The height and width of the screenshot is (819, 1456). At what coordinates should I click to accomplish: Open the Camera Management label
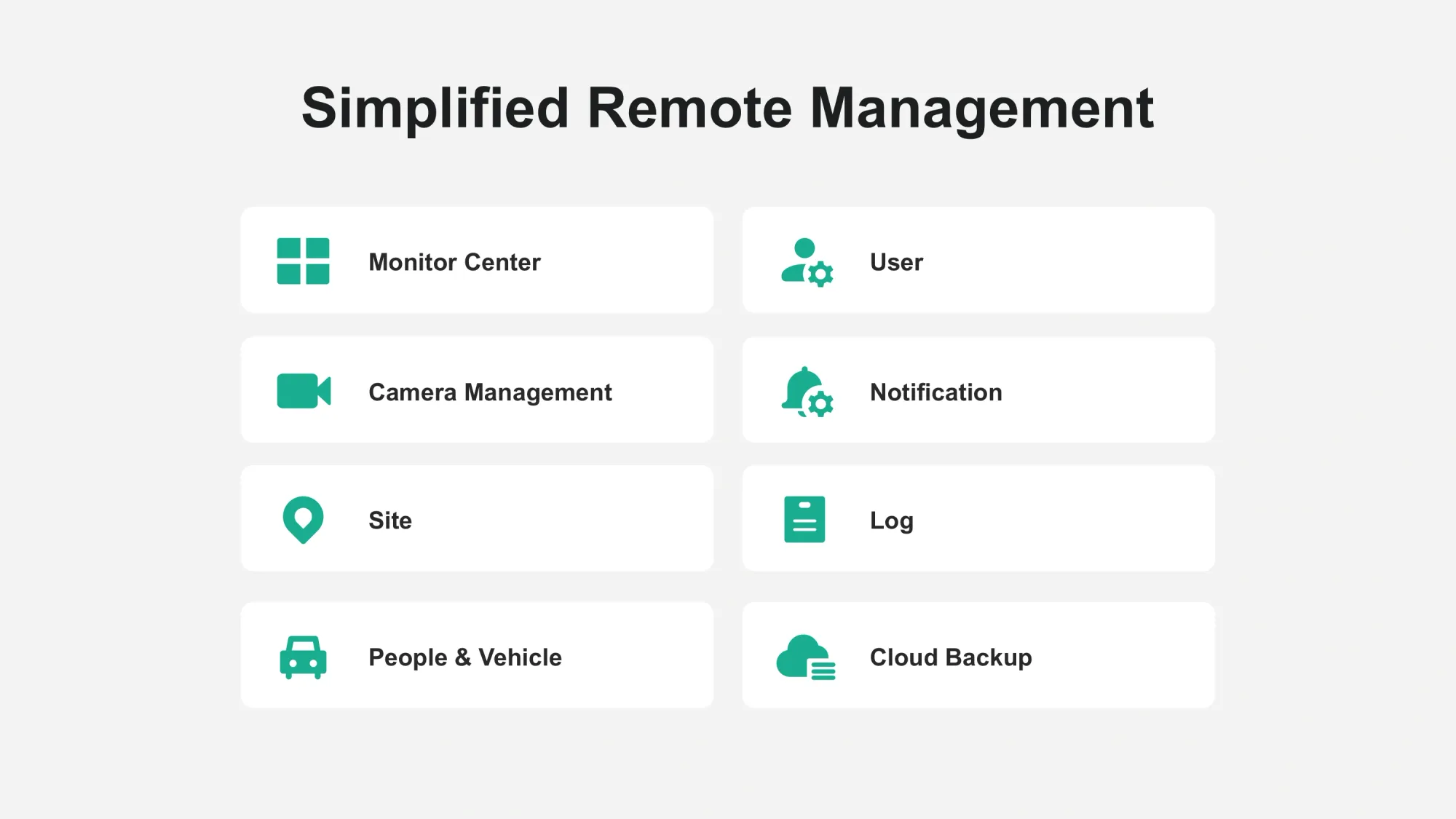coord(490,392)
